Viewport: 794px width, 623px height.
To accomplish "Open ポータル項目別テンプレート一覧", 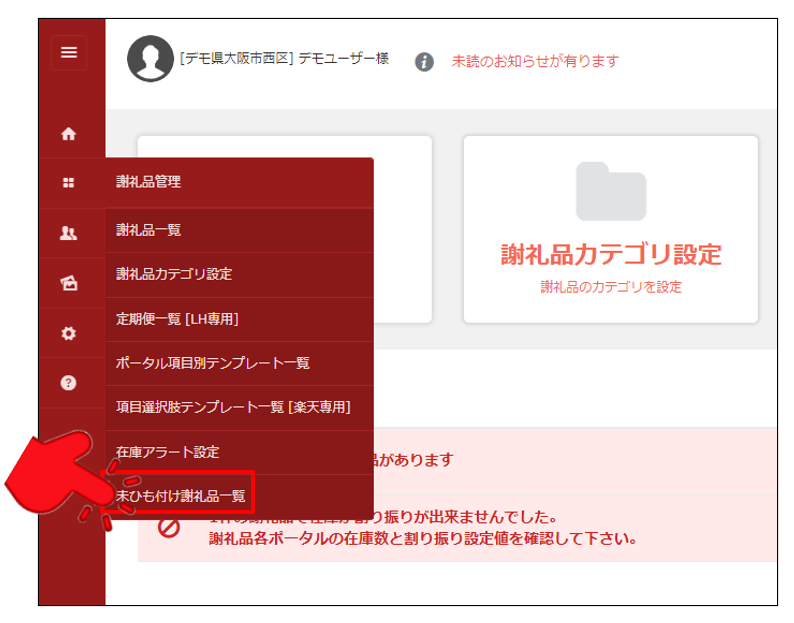I will point(213,363).
